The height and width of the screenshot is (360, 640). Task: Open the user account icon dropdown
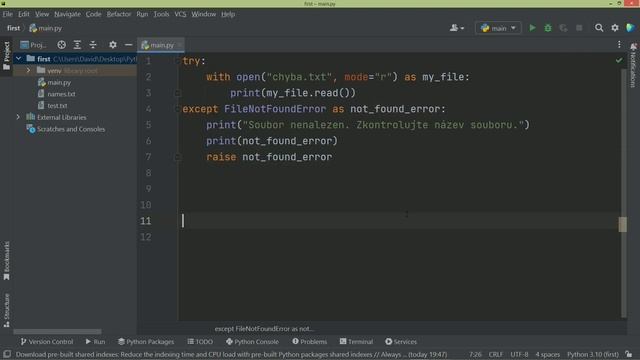(456, 28)
